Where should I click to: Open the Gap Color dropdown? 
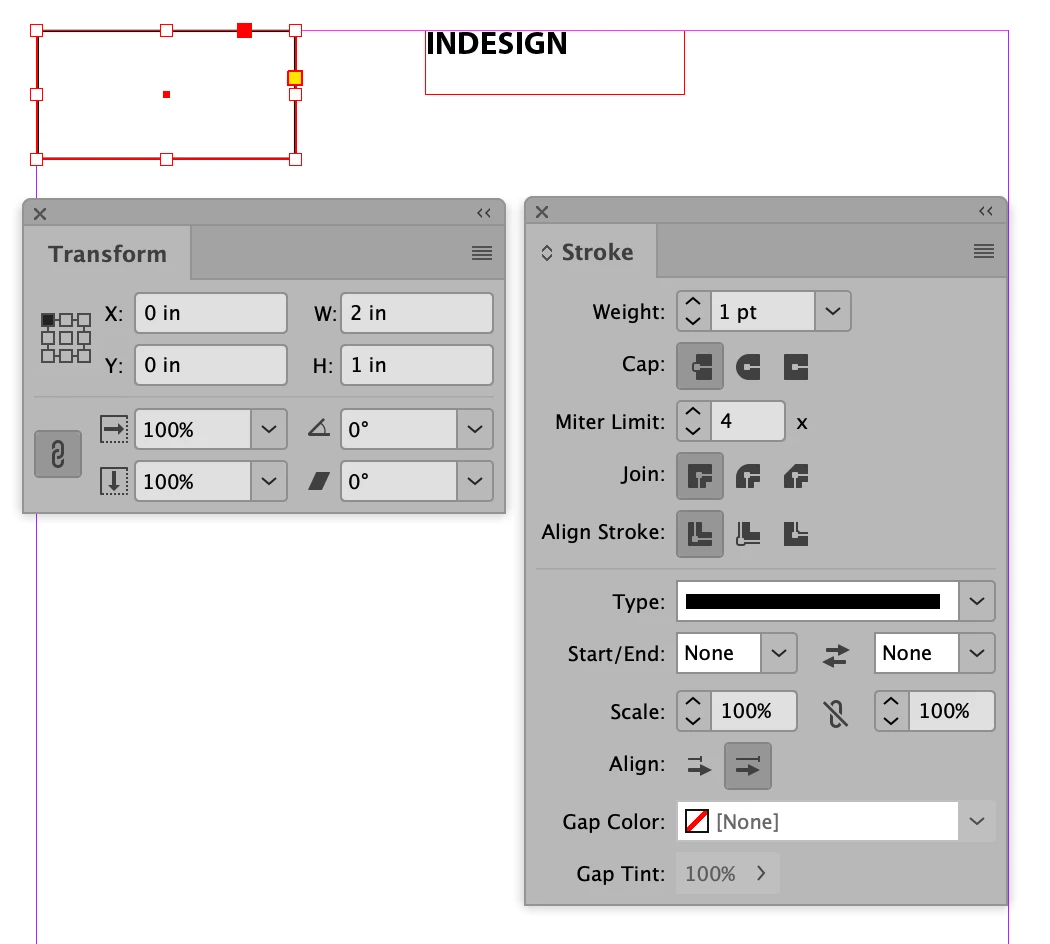point(977,821)
